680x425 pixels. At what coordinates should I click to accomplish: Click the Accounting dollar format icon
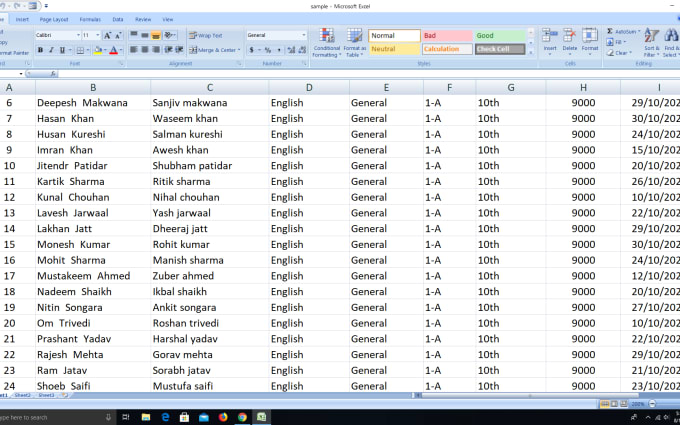pos(252,50)
